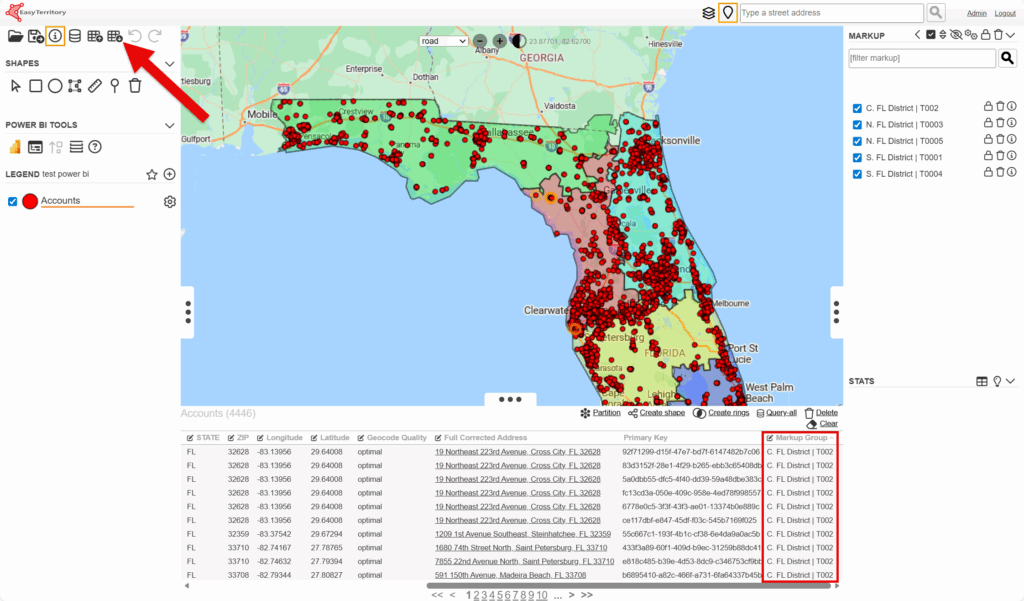Click the map zoom in plus button
The height and width of the screenshot is (601, 1024).
click(x=499, y=41)
